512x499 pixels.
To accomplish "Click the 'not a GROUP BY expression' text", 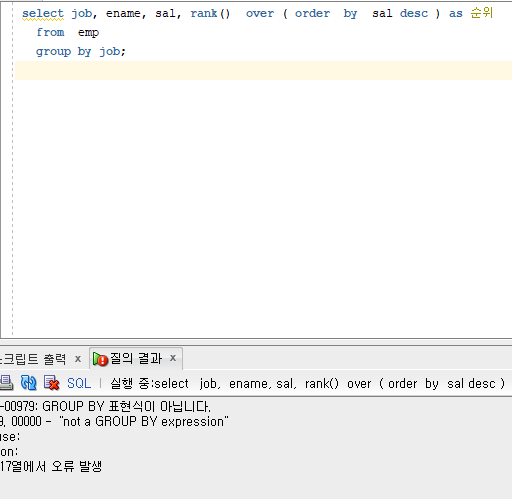I will tap(144, 422).
